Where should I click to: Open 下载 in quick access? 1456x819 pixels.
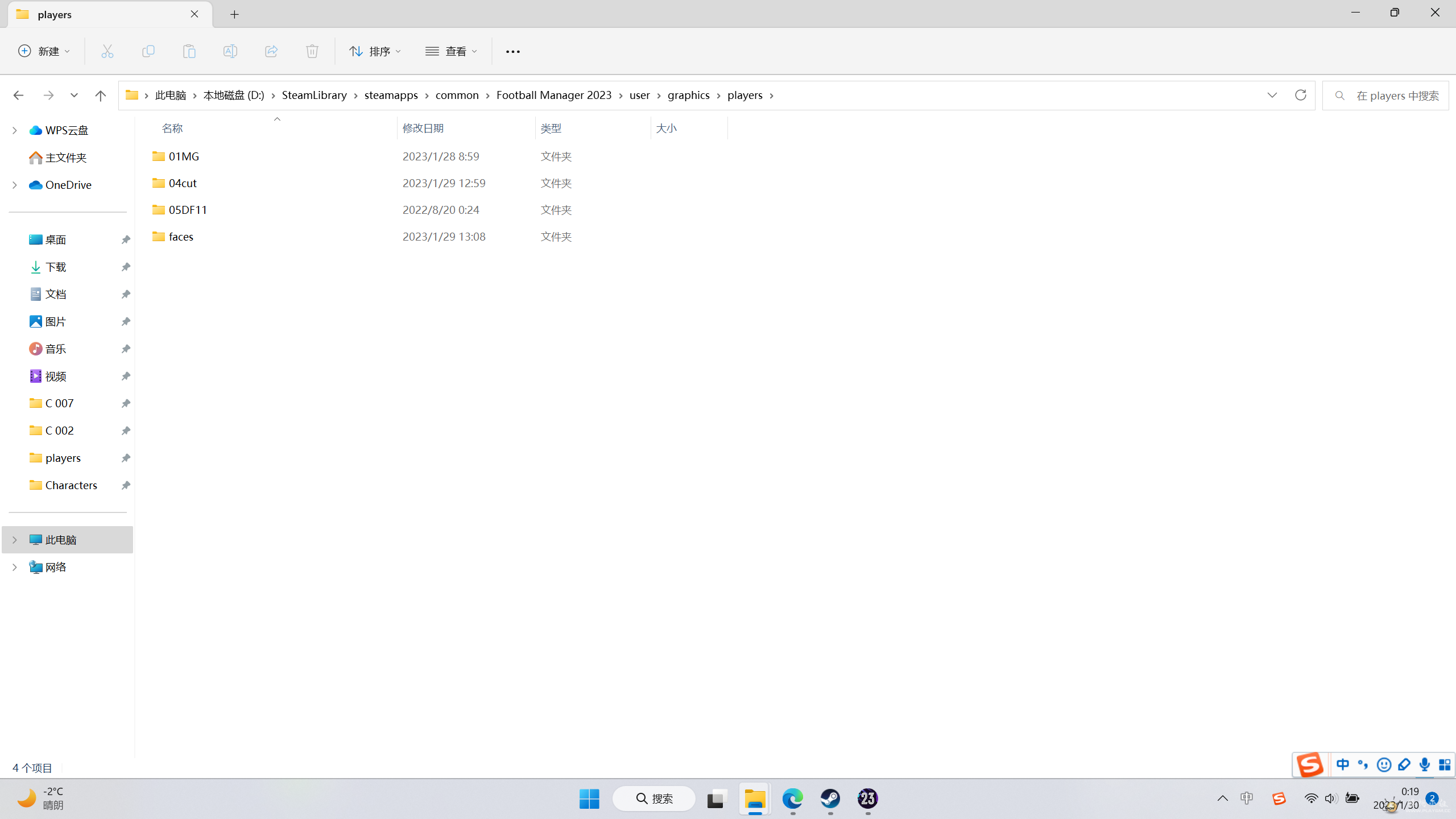coord(56,267)
